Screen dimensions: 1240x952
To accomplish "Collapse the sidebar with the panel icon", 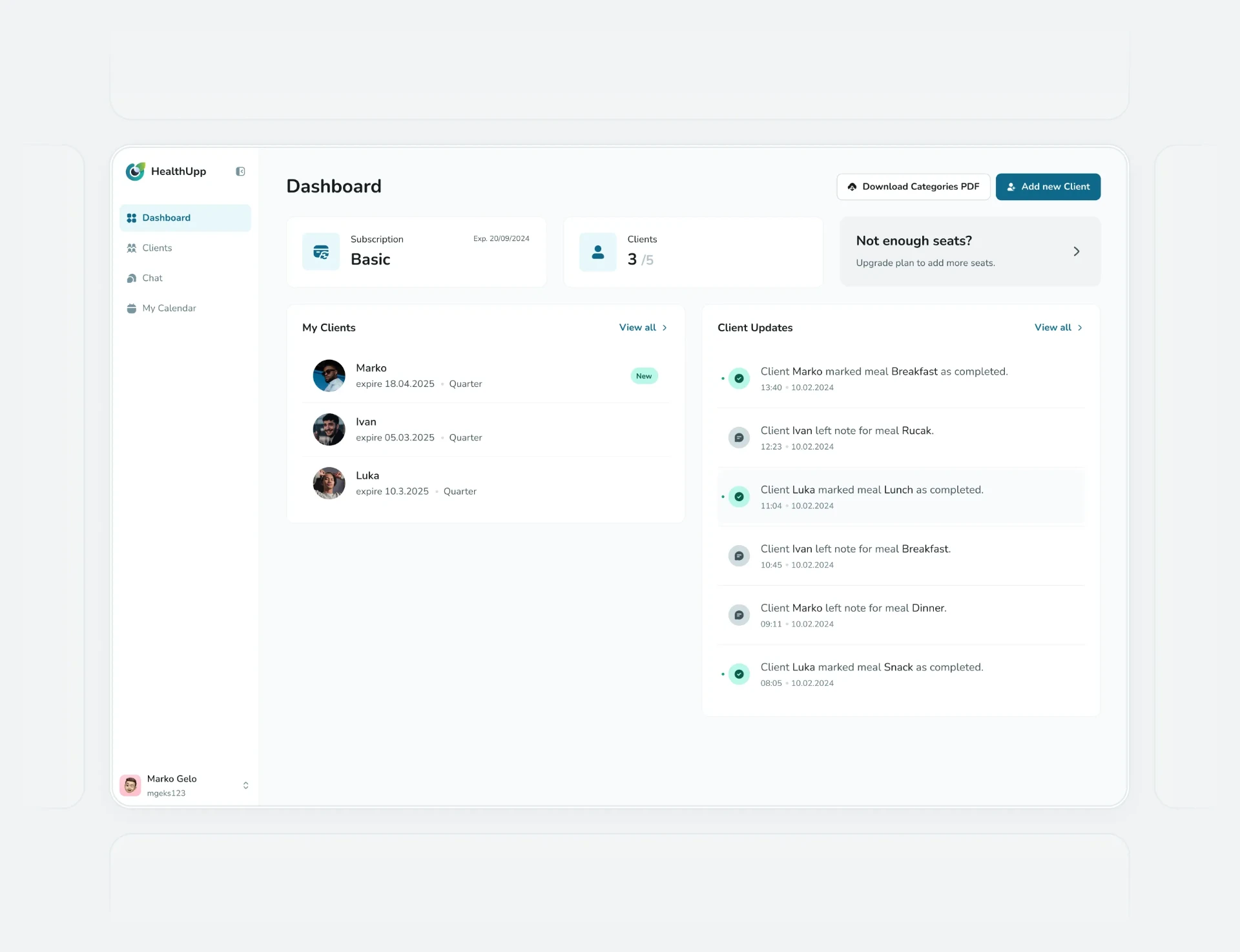I will click(x=240, y=171).
